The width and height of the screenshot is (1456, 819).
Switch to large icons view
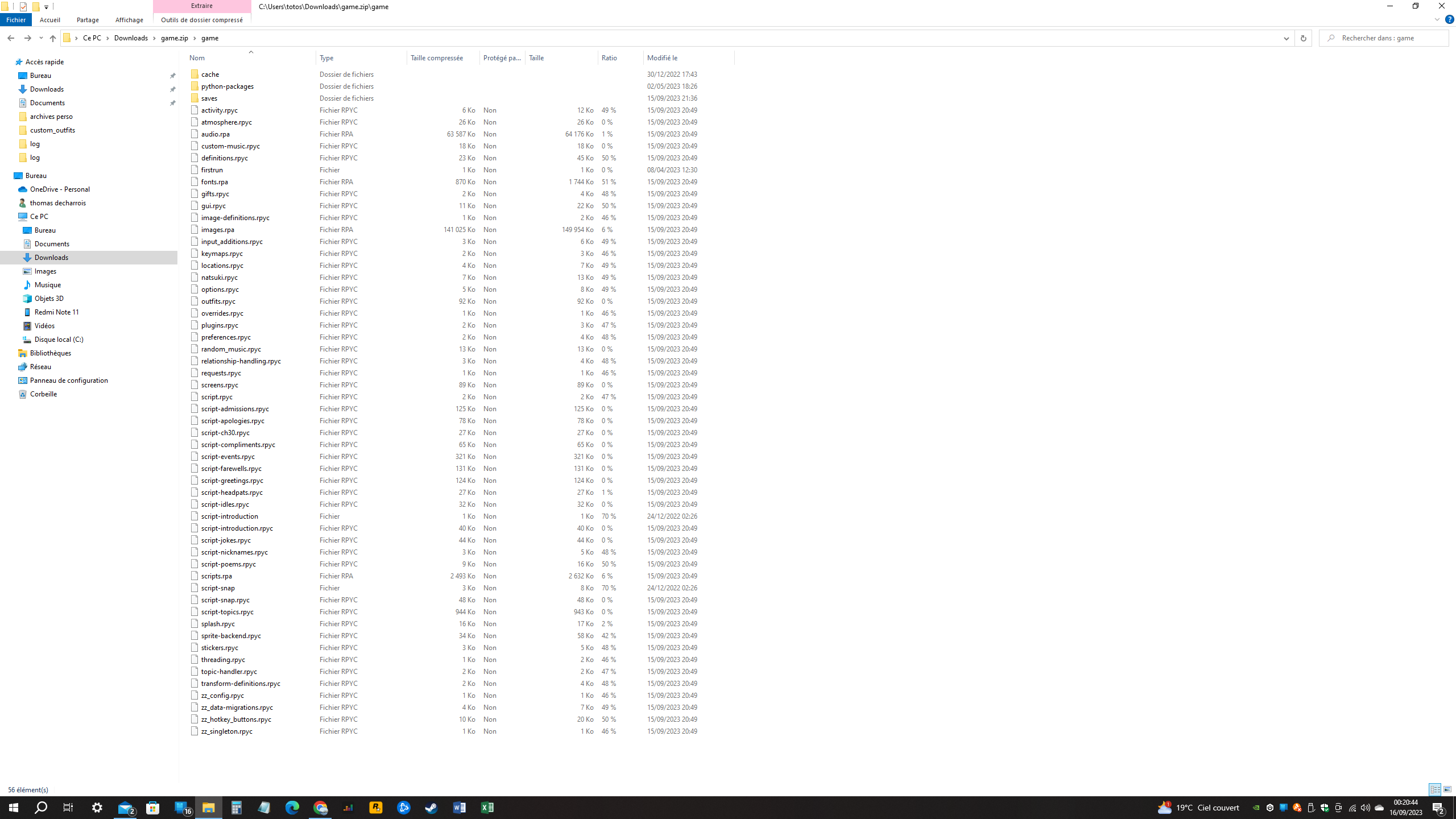coord(1447,789)
